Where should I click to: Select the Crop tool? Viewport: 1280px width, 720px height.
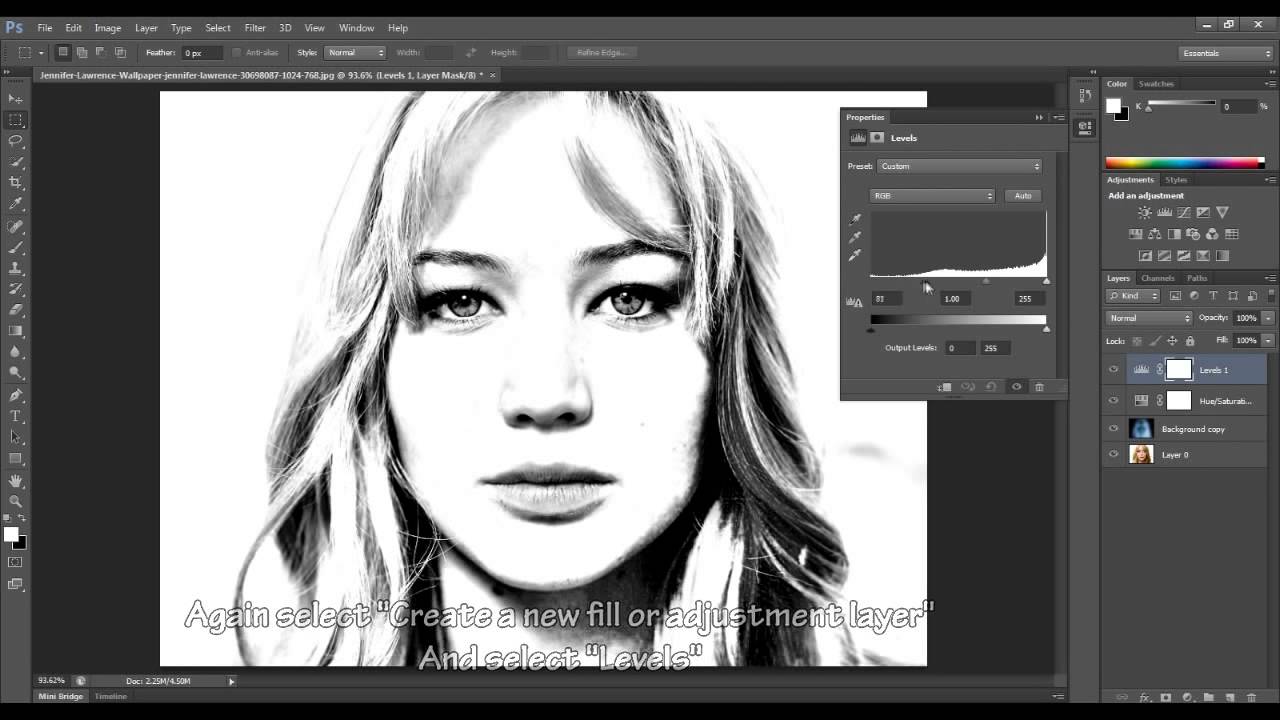pyautogui.click(x=16, y=183)
